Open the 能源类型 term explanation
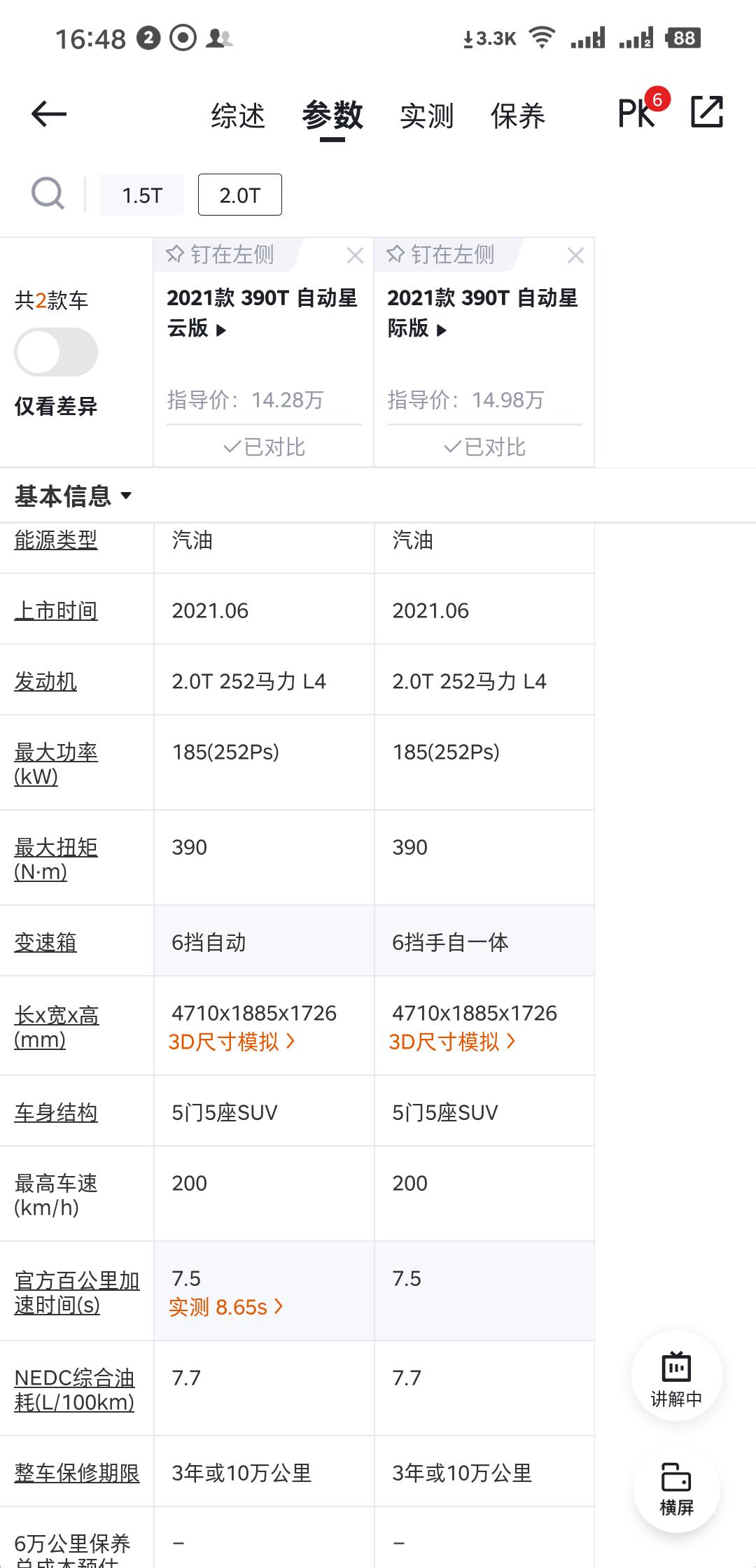This screenshot has height=1568, width=756. tap(56, 540)
